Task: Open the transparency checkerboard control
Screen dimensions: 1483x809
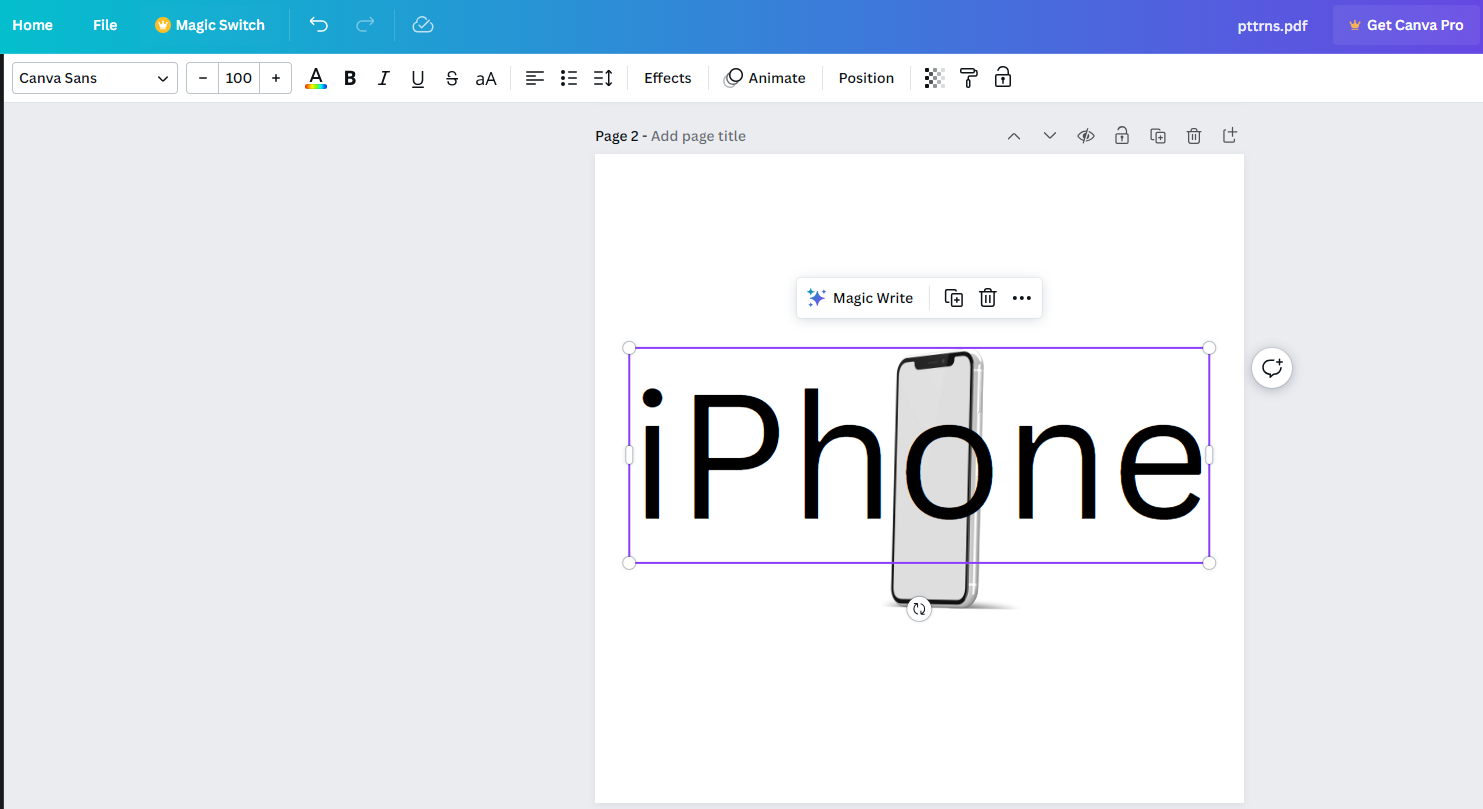Action: tap(935, 78)
